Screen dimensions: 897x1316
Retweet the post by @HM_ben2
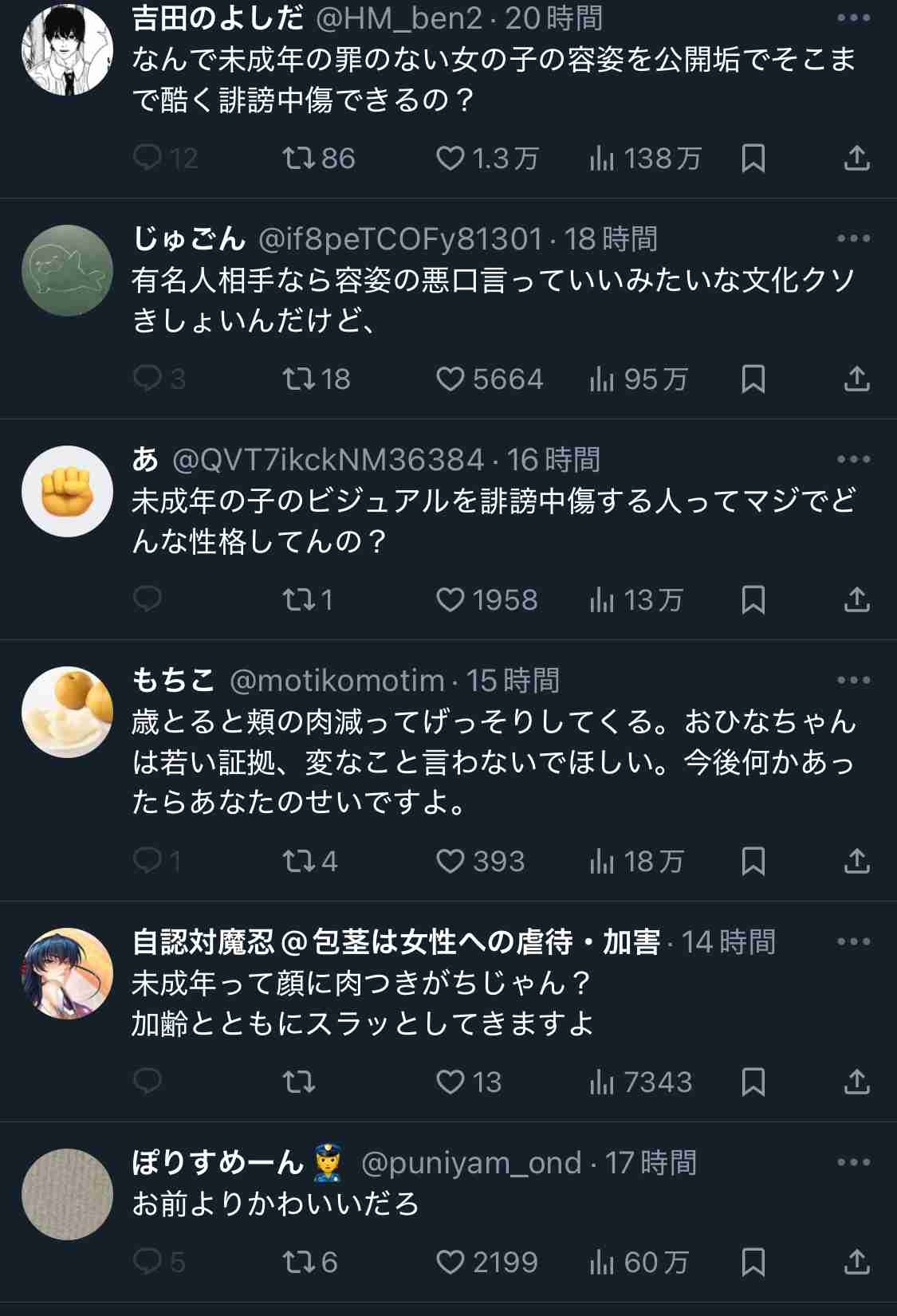(x=299, y=158)
